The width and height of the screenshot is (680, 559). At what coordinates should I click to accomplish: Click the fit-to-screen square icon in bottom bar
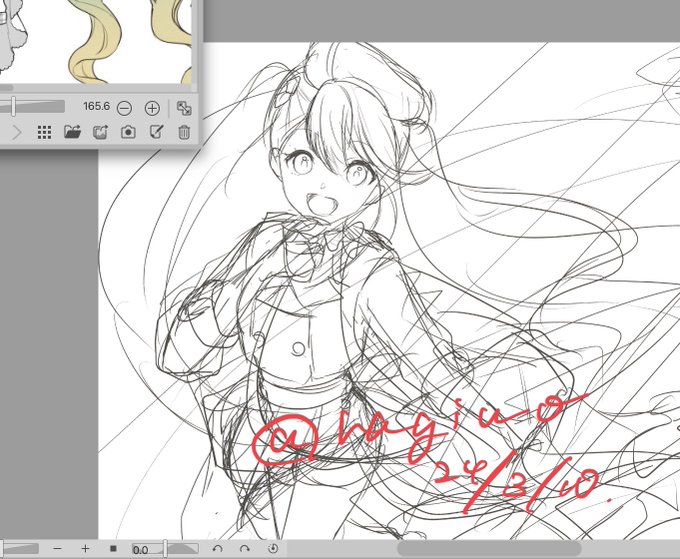(x=113, y=549)
